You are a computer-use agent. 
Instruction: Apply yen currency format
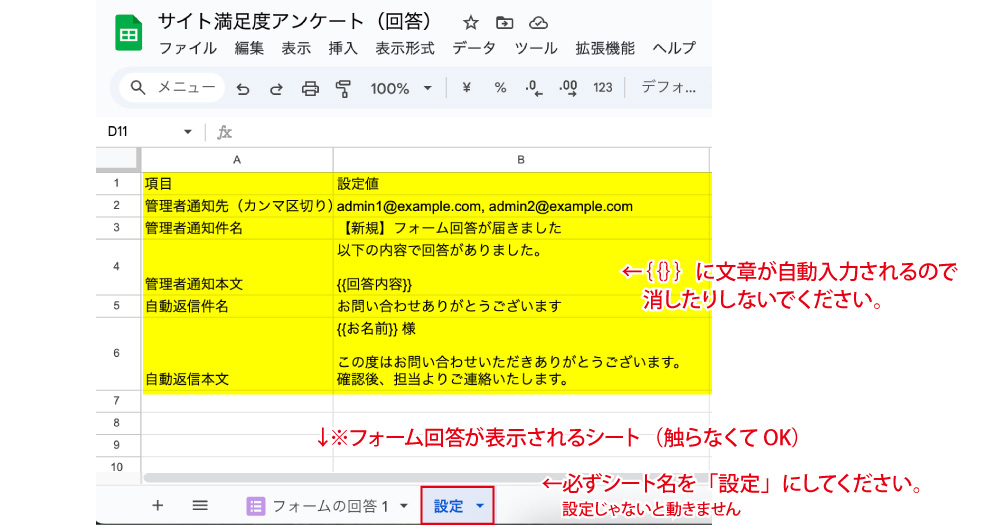tap(466, 88)
